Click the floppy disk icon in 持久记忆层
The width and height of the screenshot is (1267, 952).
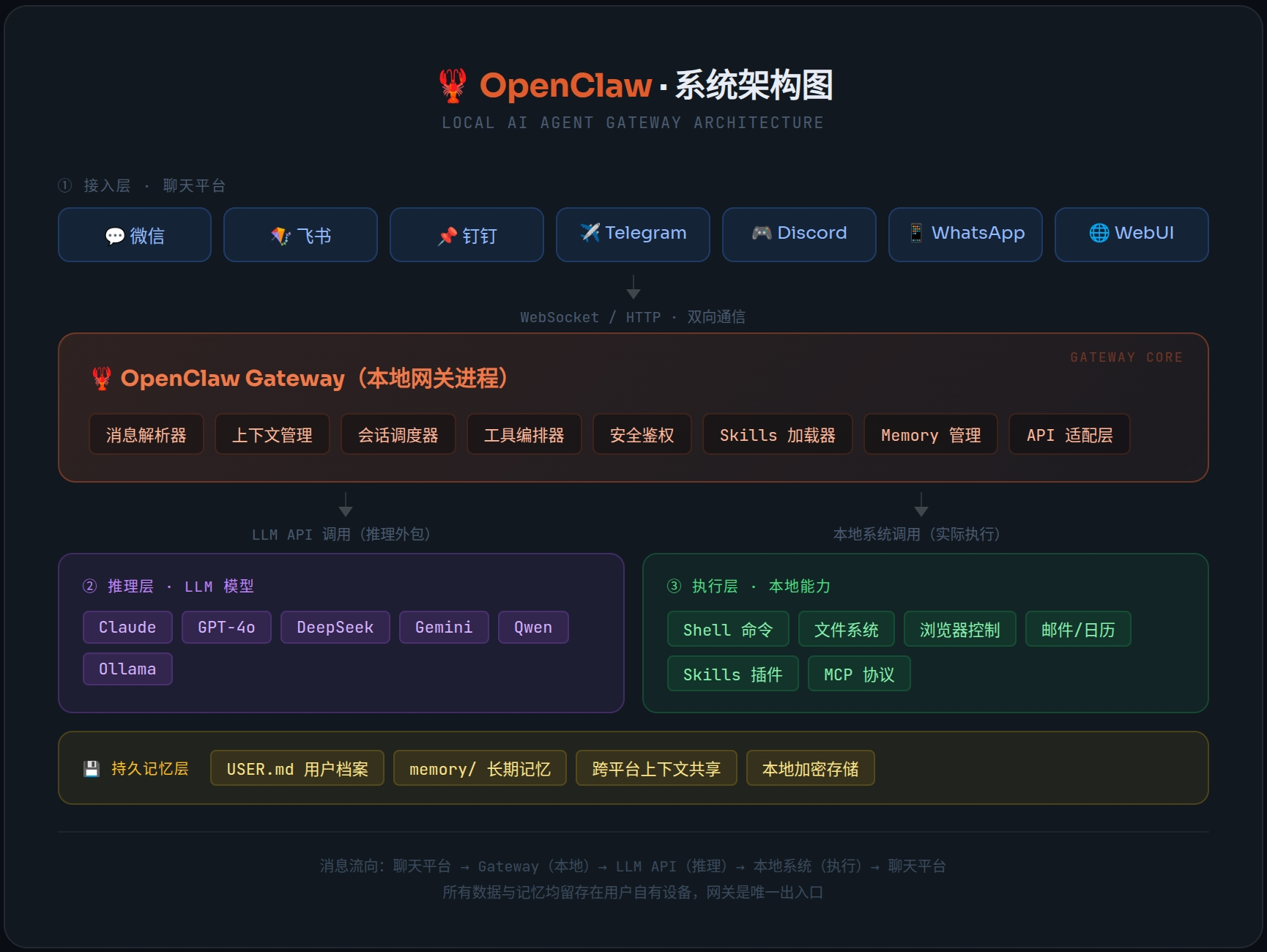[92, 769]
